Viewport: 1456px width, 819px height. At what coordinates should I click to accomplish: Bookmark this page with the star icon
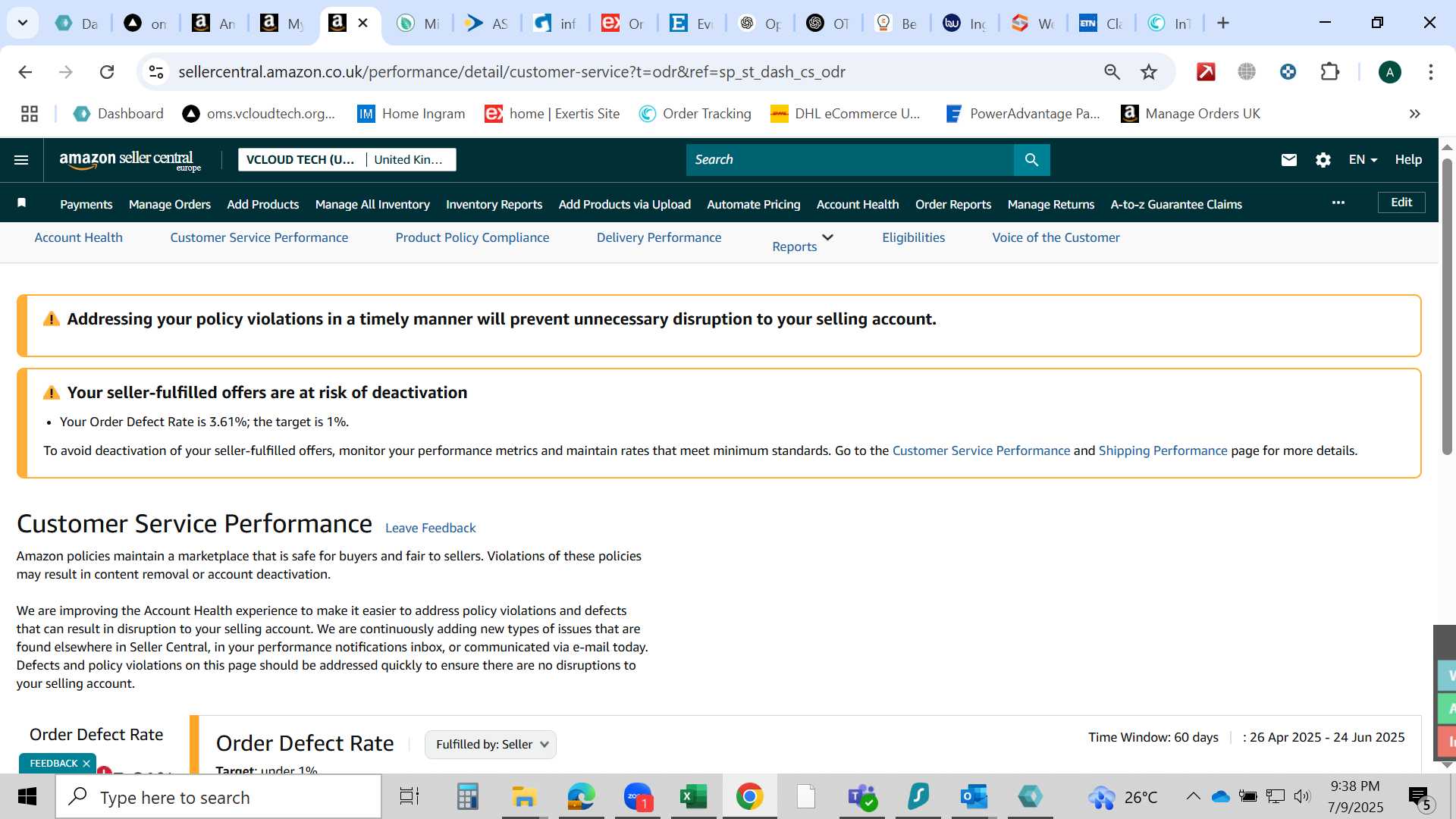(x=1149, y=72)
